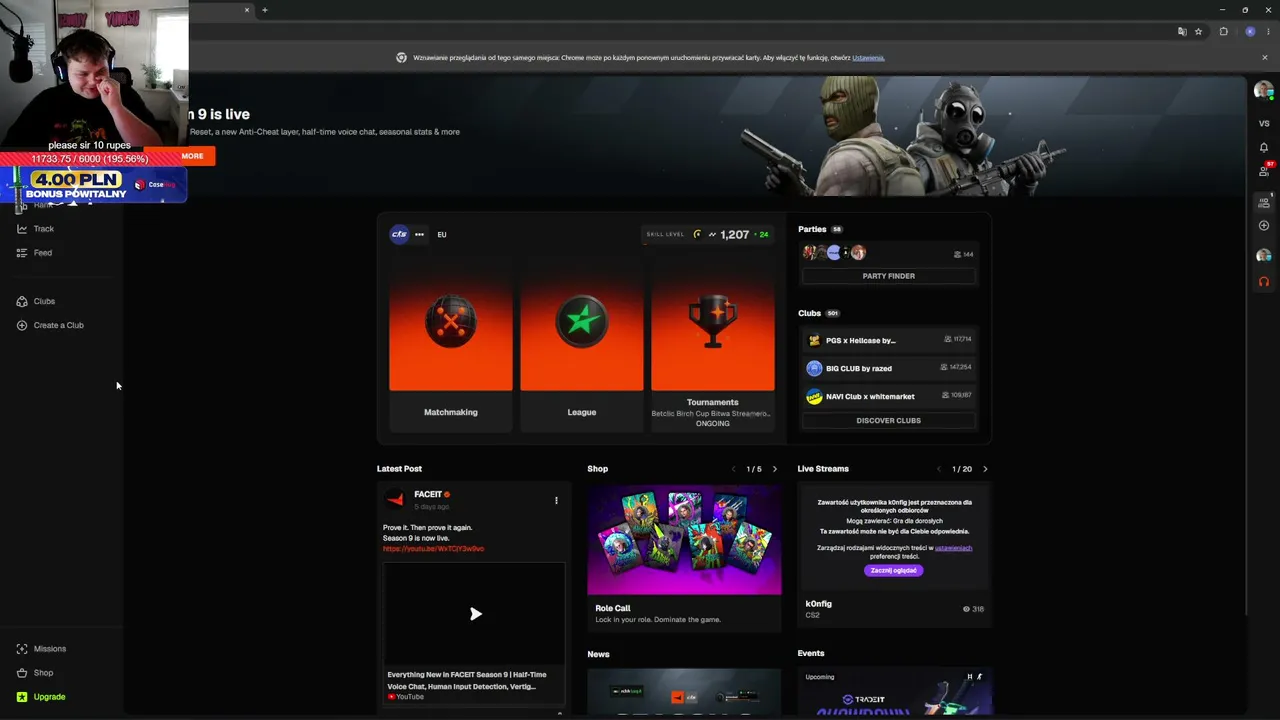This screenshot has height=720, width=1280.
Task: Open a new browser tab
Action: pos(264,10)
